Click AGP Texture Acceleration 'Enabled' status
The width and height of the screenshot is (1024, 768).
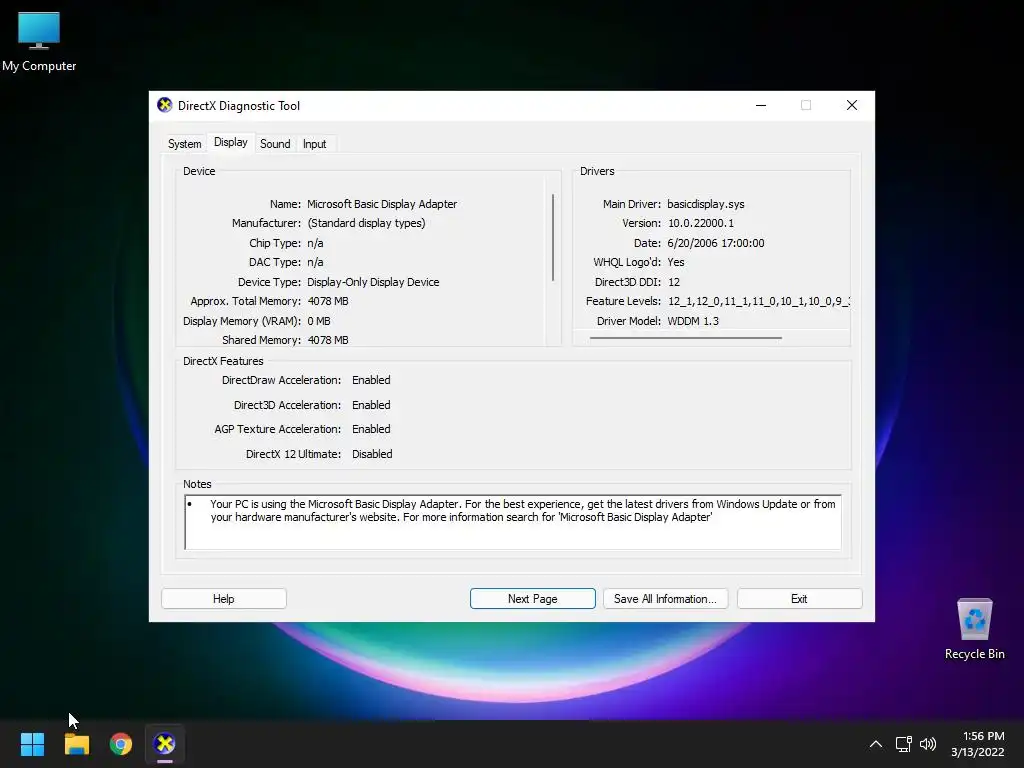click(371, 429)
